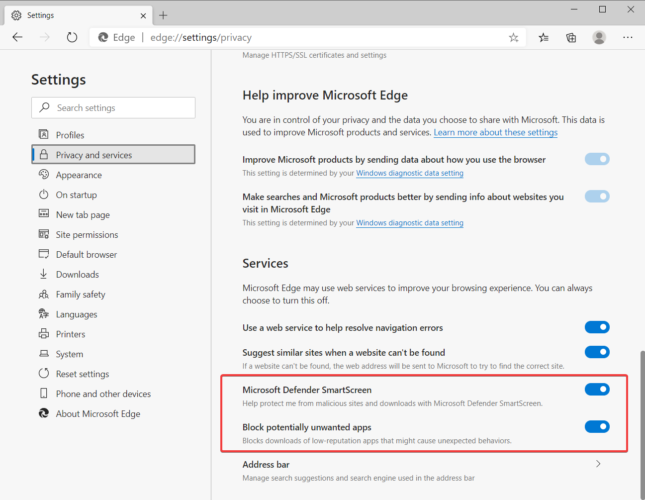Click the browser refresh icon
645x500 pixels.
(72, 37)
